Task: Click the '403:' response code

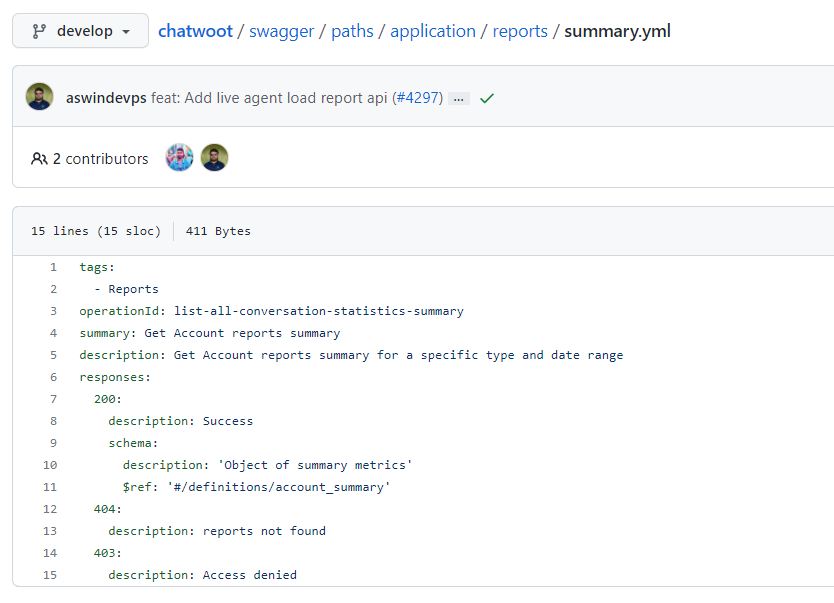Action: [108, 553]
